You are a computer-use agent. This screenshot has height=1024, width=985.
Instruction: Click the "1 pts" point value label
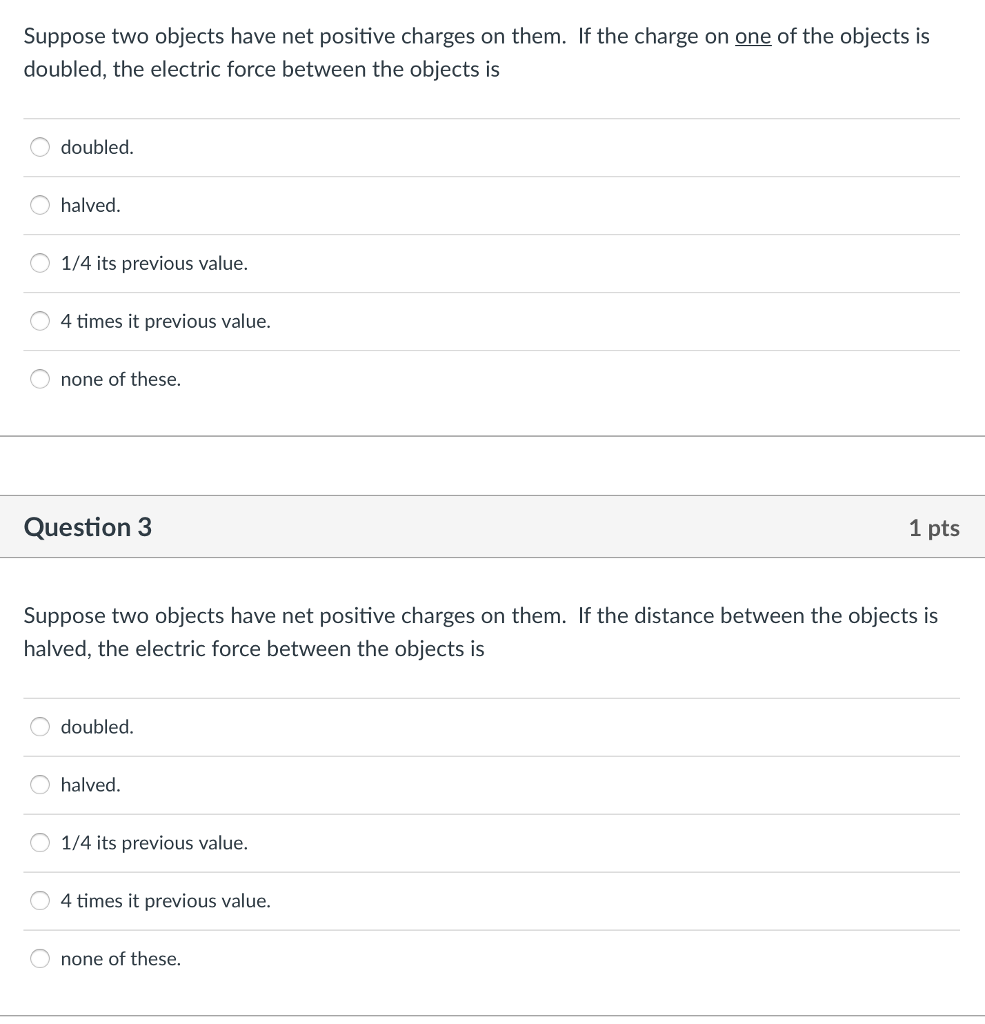pos(933,528)
